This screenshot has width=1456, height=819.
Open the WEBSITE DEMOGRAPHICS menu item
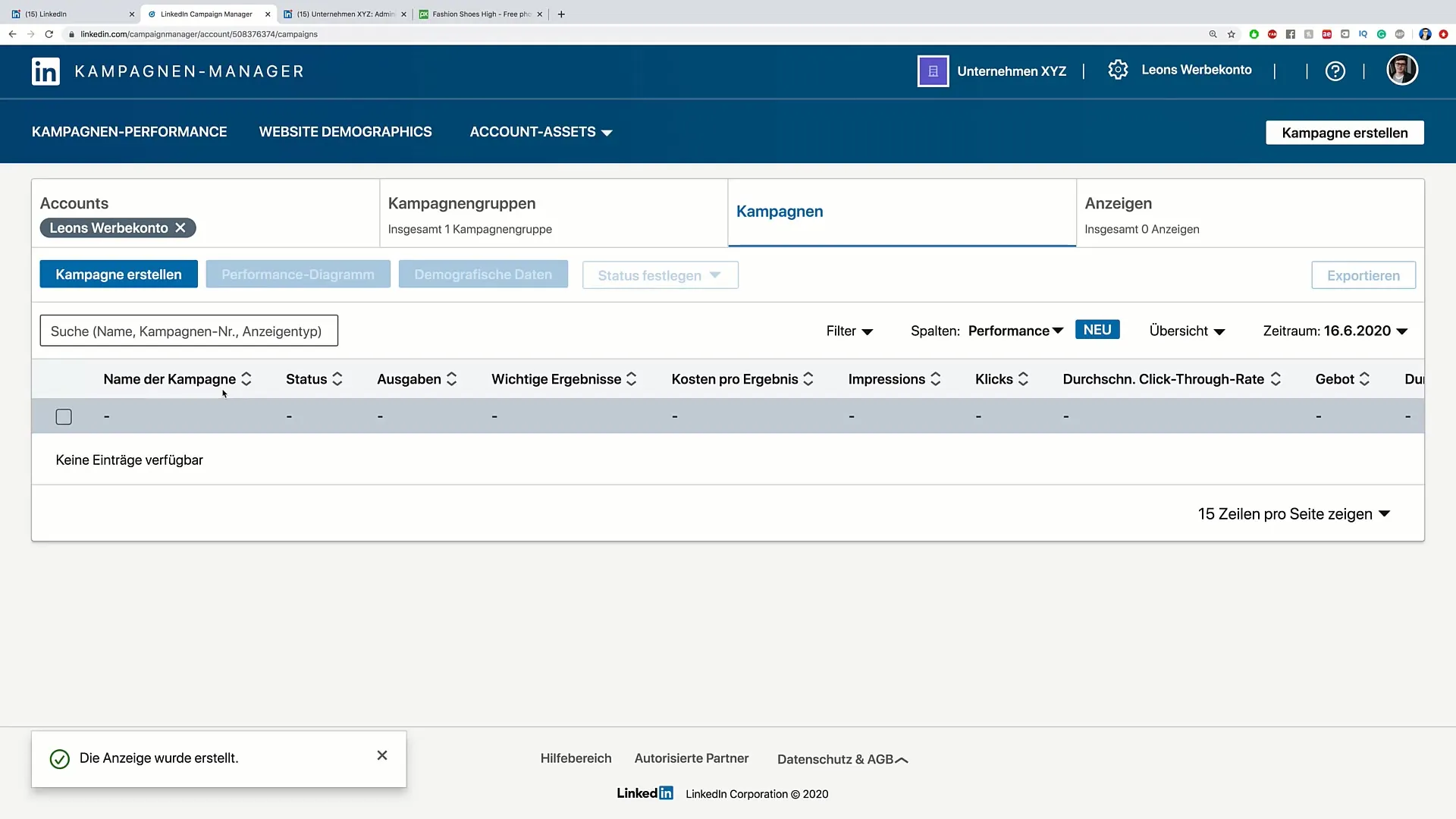tap(346, 132)
